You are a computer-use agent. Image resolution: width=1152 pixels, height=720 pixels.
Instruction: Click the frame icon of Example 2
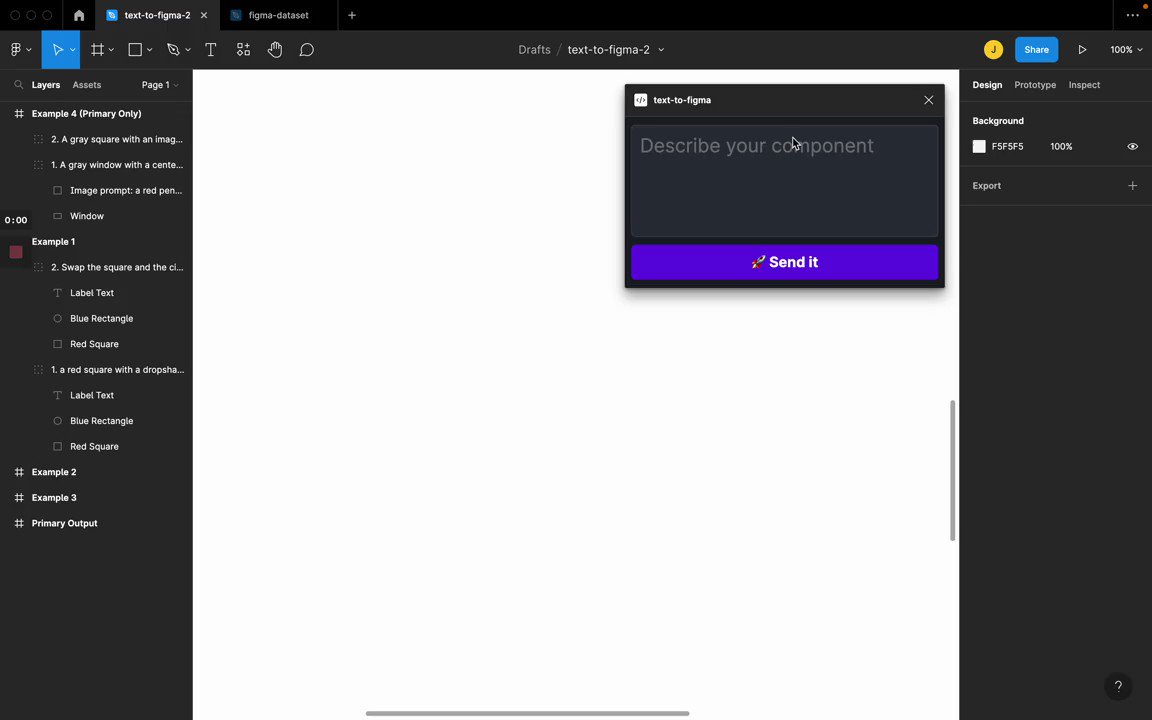tap(19, 472)
